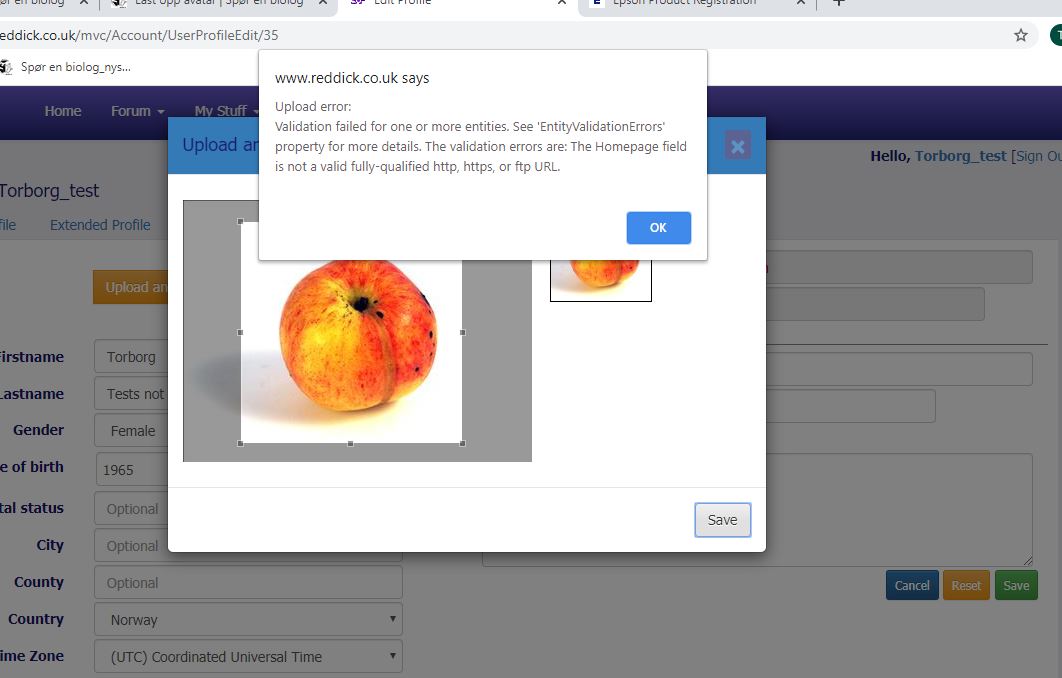Expand the Forum dropdown menu
The image size is (1062, 678).
coord(137,111)
